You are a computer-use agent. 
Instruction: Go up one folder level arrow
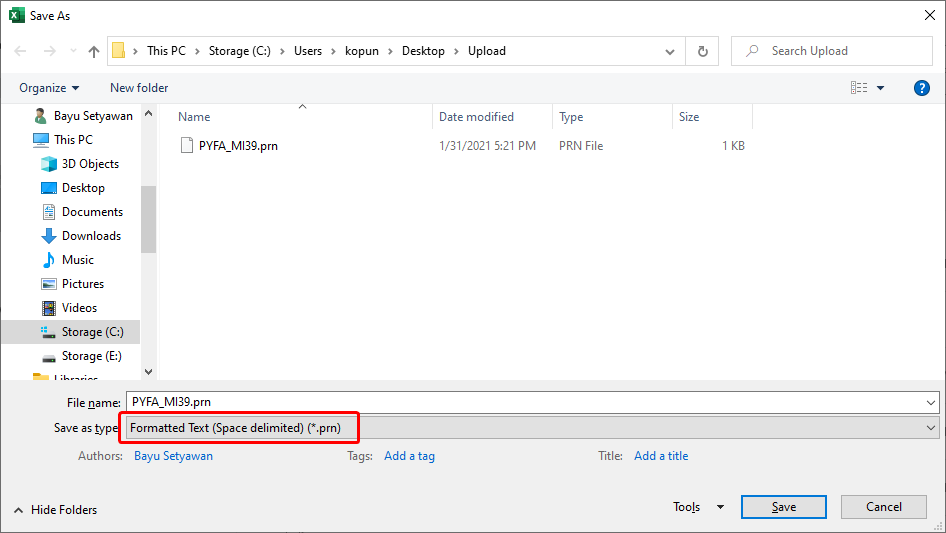[94, 51]
